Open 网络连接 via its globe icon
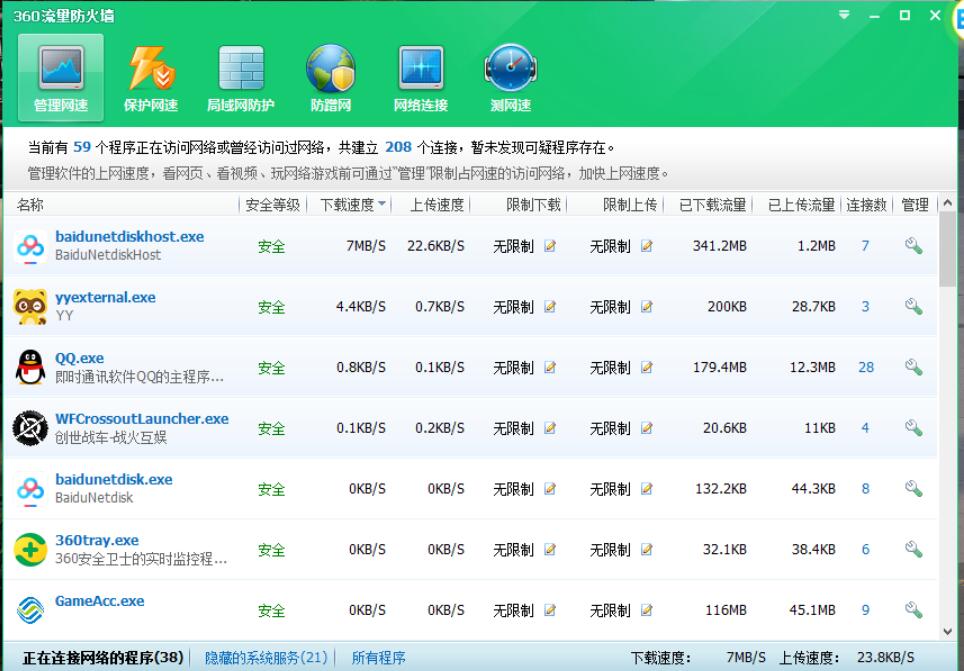Viewport: 964px width, 671px height. 419,66
